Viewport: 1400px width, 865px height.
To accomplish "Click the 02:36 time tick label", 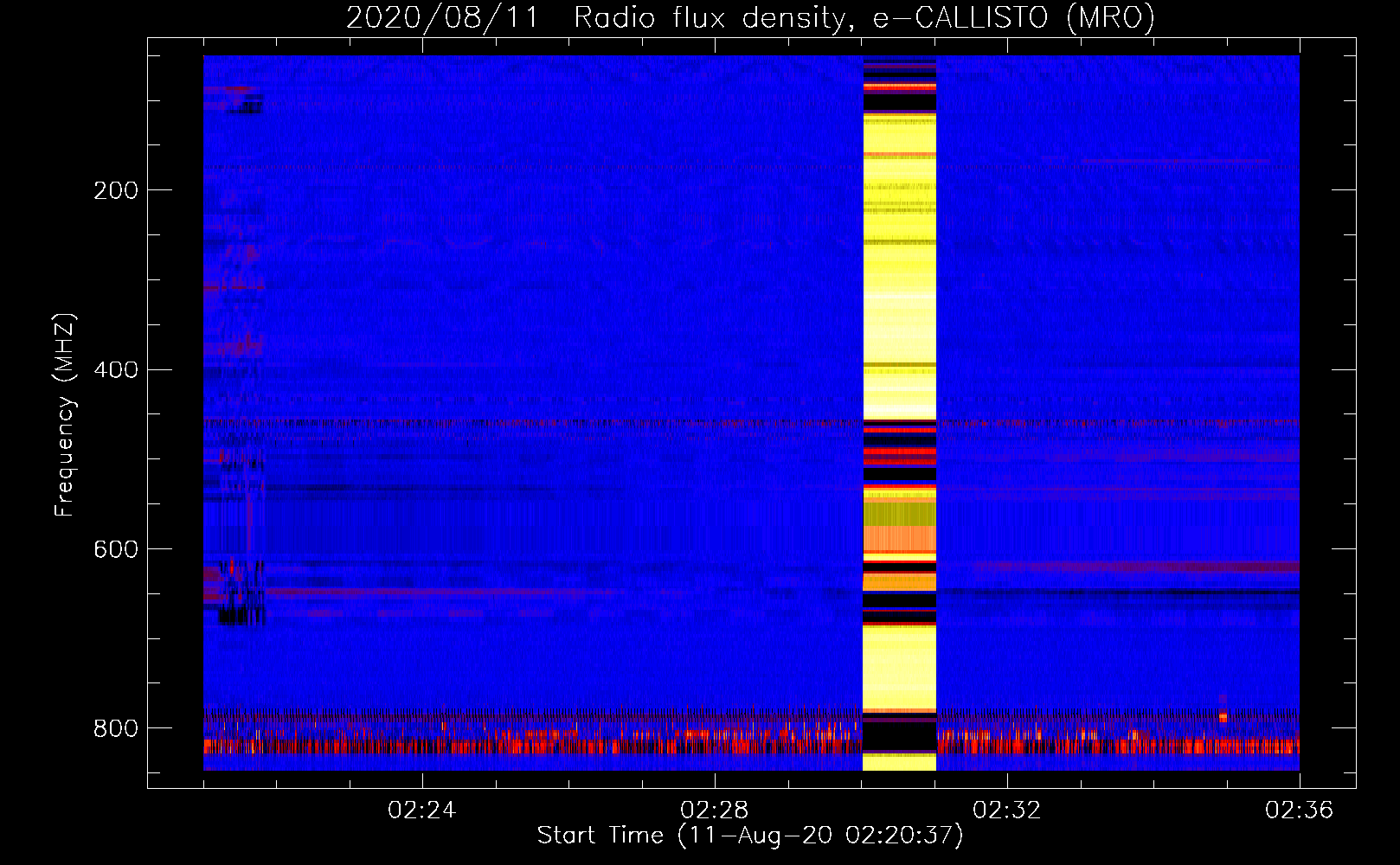I will point(1299,811).
